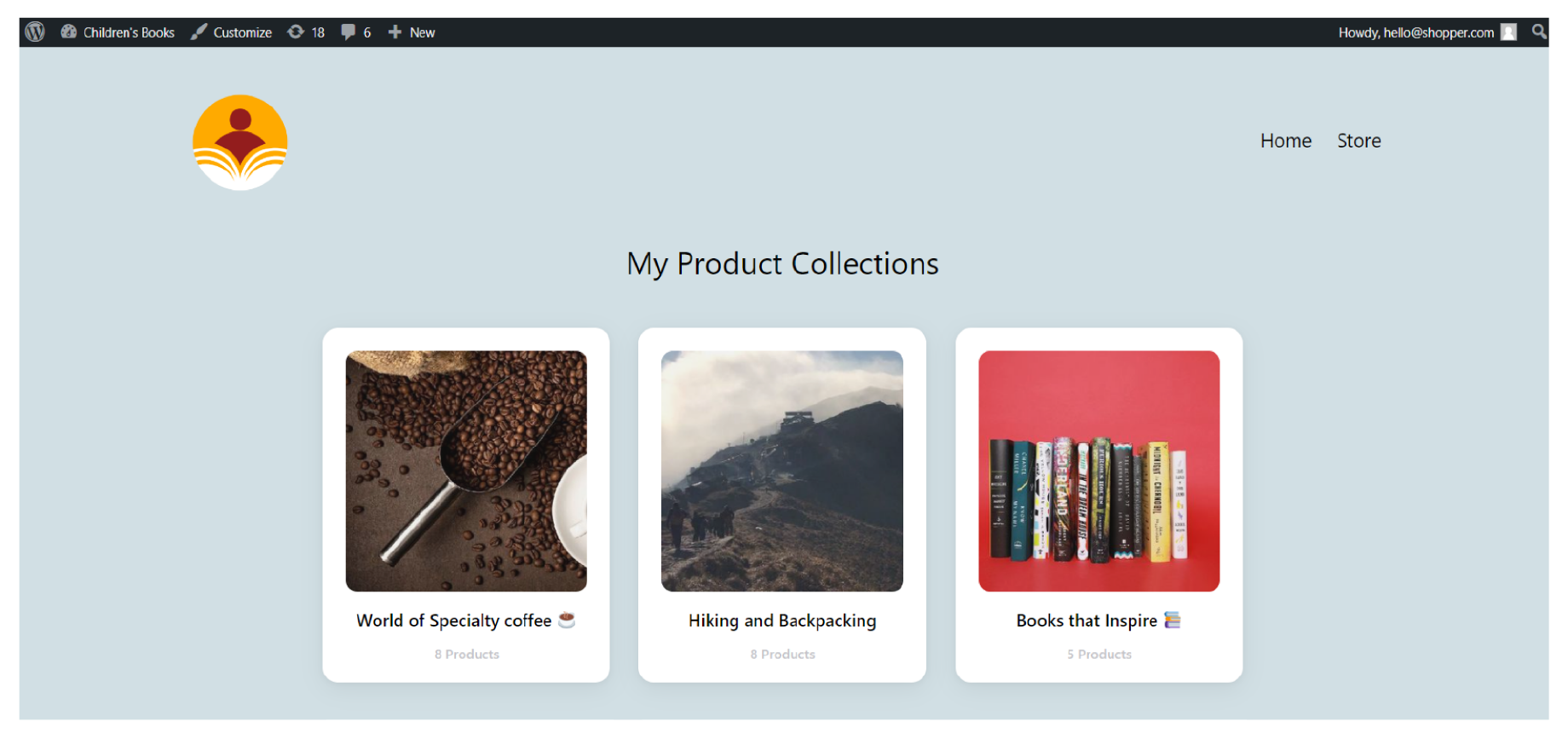Click the My Product Collections heading
The image size is (1568, 739).
(782, 264)
